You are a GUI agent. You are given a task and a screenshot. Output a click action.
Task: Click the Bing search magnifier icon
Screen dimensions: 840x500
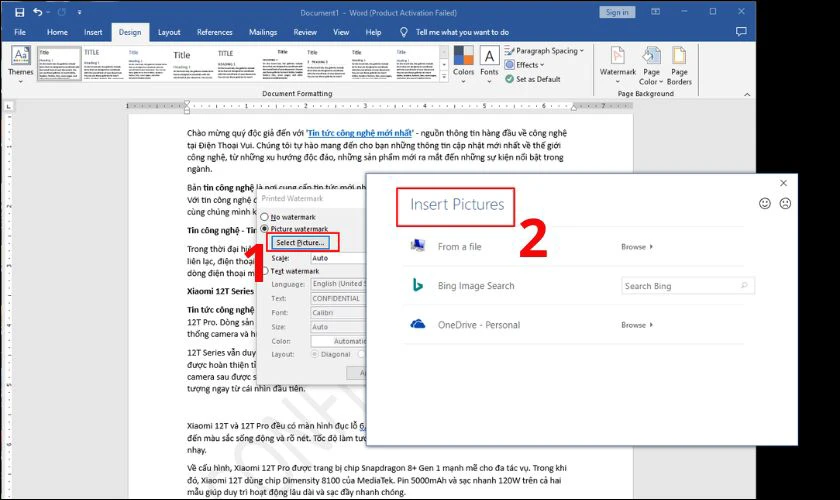(x=744, y=286)
